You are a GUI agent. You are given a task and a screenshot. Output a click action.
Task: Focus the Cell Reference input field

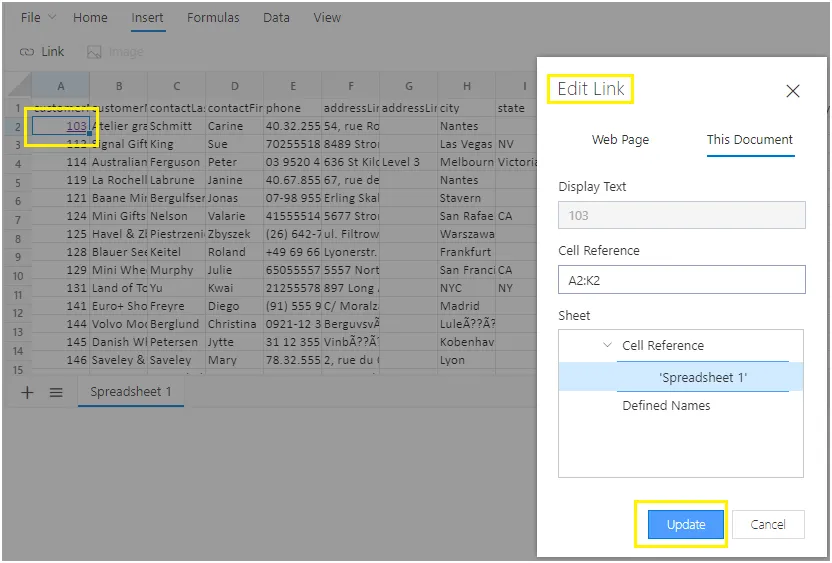[x=682, y=280]
